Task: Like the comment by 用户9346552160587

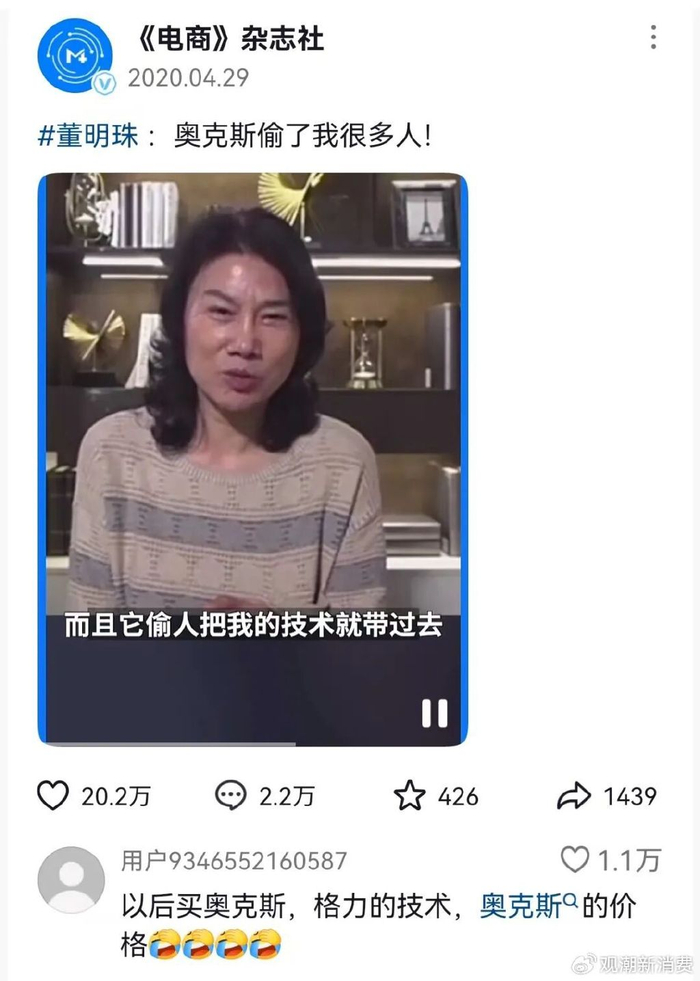Action: (575, 859)
